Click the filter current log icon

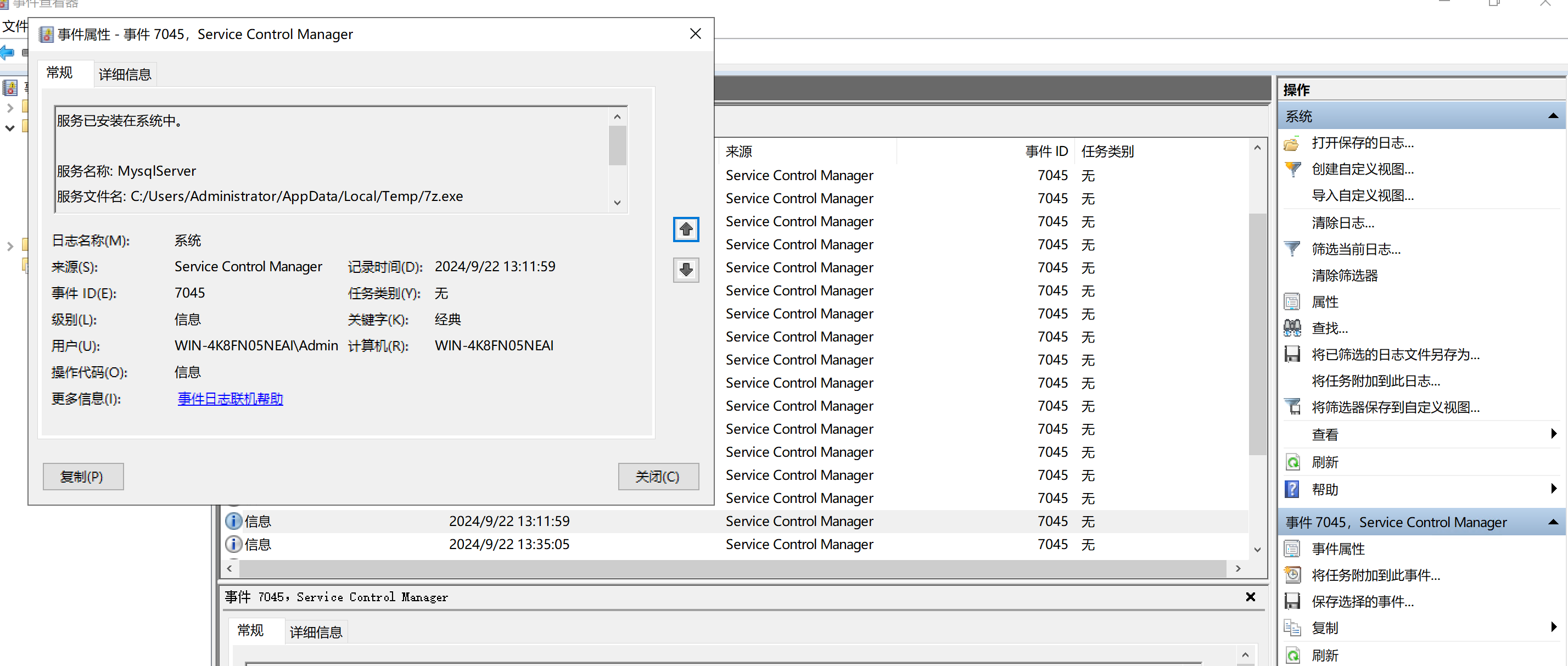coord(1292,249)
